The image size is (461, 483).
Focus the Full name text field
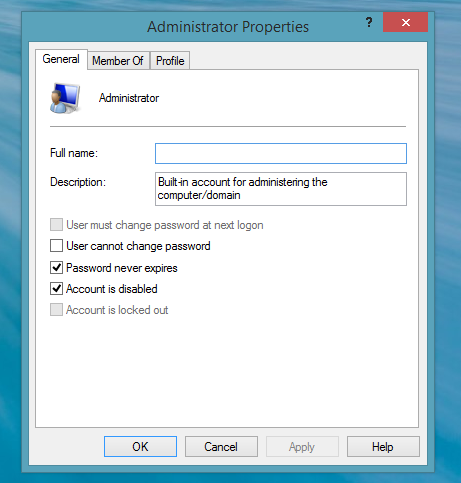tap(281, 153)
